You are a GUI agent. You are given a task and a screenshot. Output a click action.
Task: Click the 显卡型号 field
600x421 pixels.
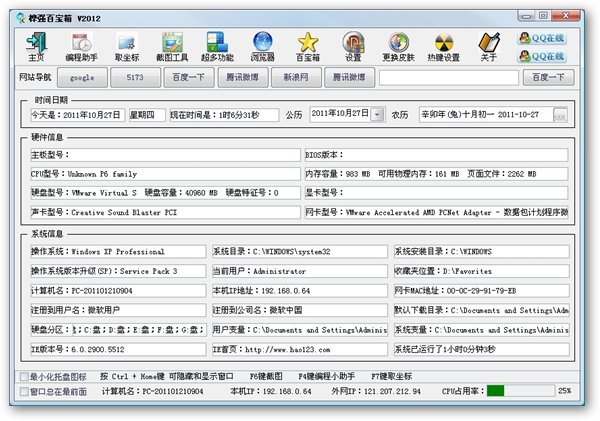click(436, 193)
